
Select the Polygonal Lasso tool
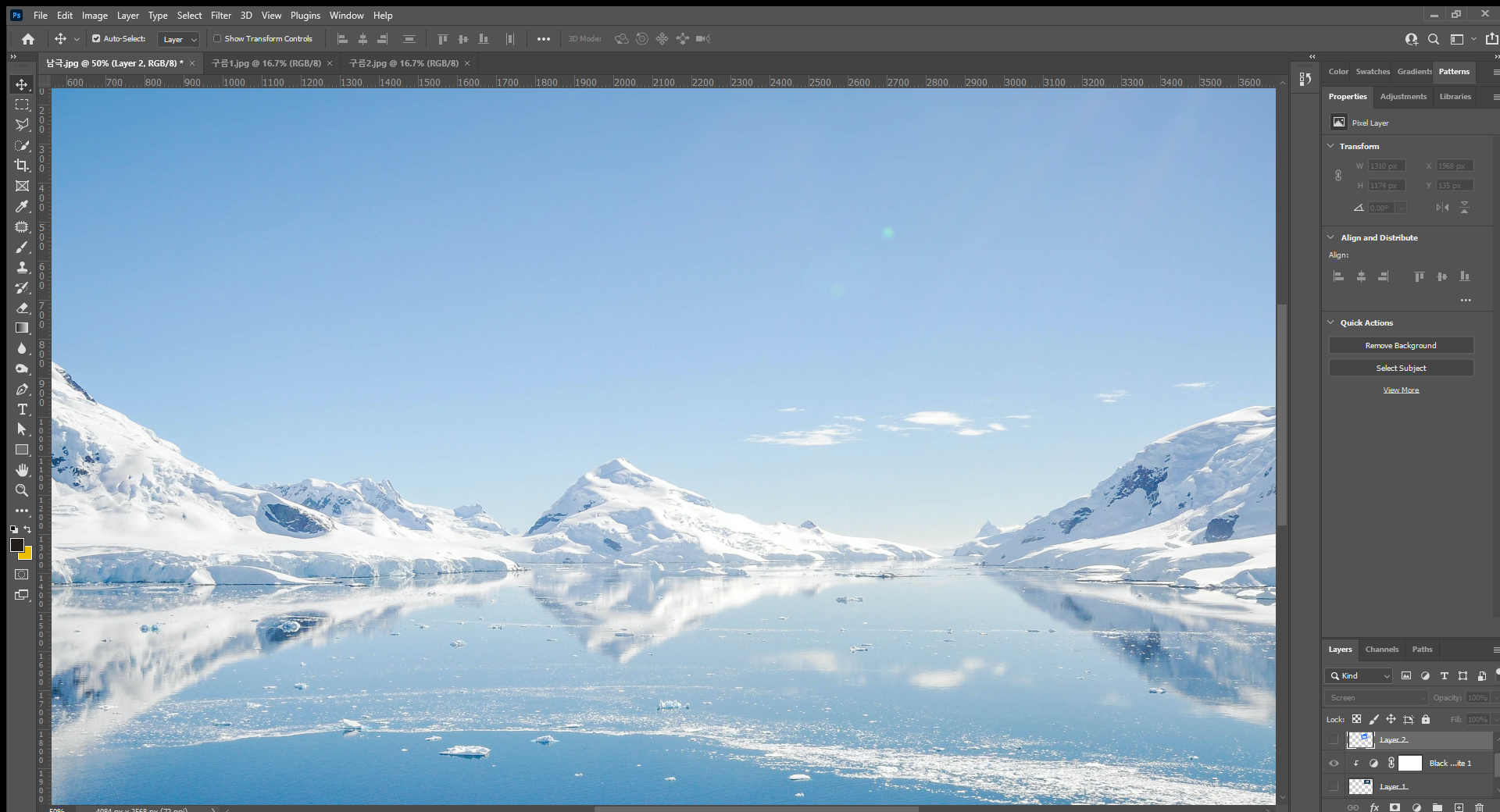[22, 125]
